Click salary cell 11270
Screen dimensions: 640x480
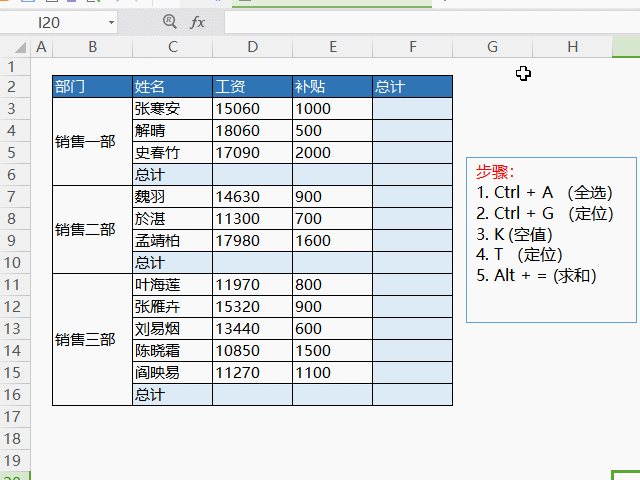coord(253,373)
